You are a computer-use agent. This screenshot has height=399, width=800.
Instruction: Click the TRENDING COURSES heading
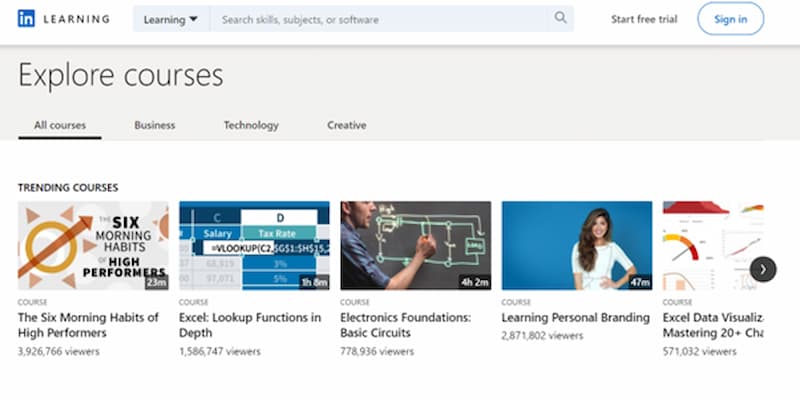pyautogui.click(x=68, y=188)
